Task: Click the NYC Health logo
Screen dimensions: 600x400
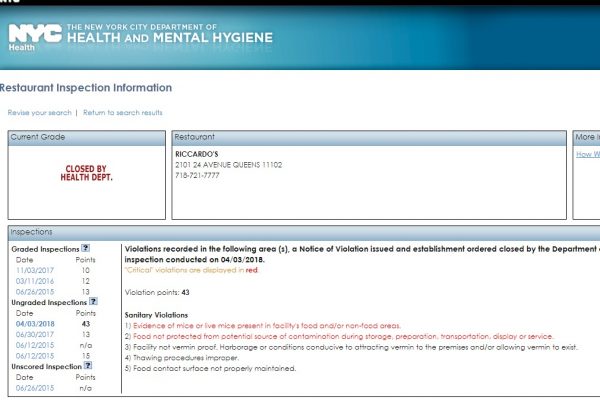Action: [35, 34]
